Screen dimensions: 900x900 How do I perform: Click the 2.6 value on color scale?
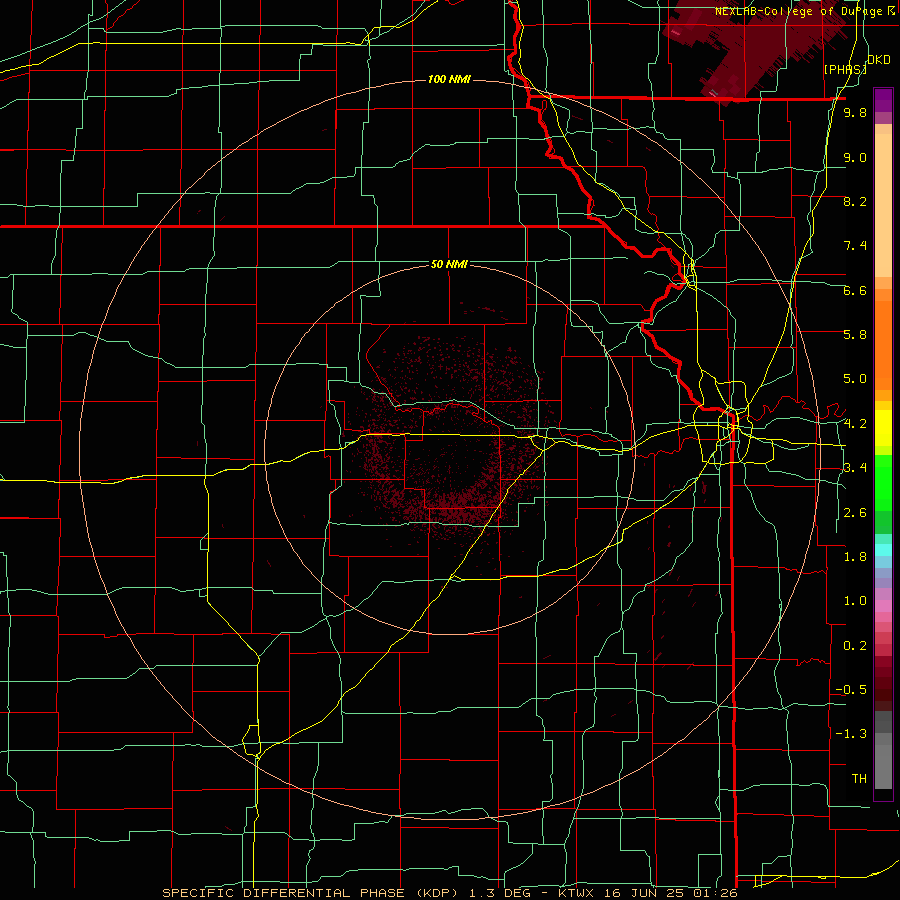(x=855, y=513)
